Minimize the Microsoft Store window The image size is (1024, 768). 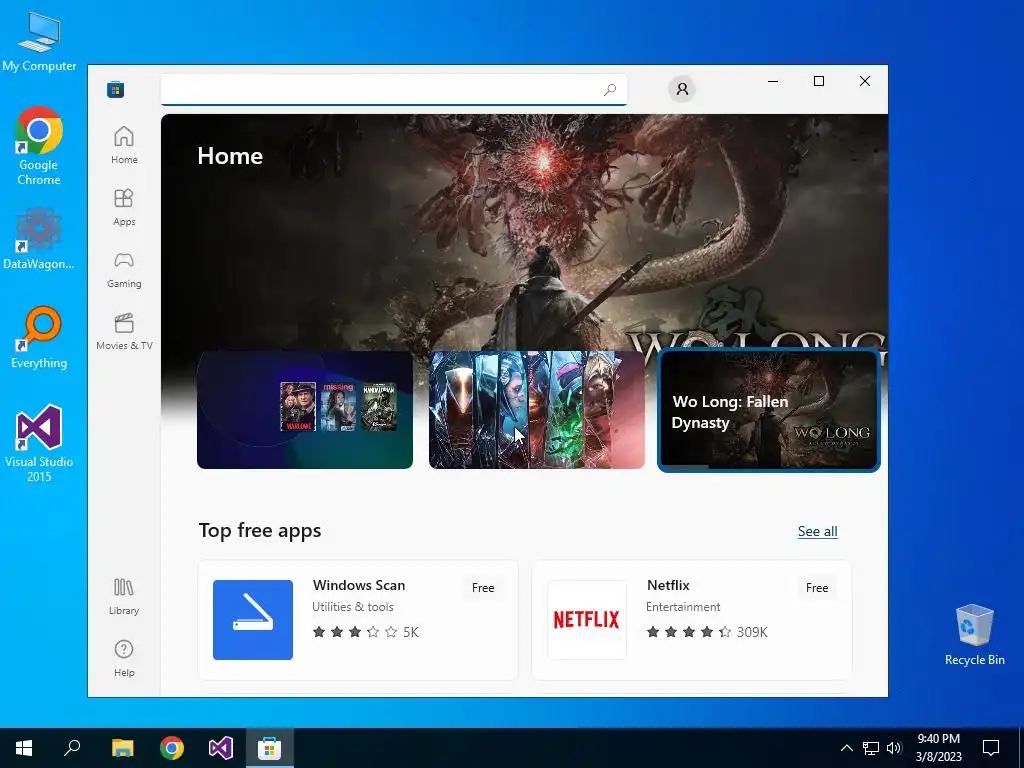[x=773, y=81]
